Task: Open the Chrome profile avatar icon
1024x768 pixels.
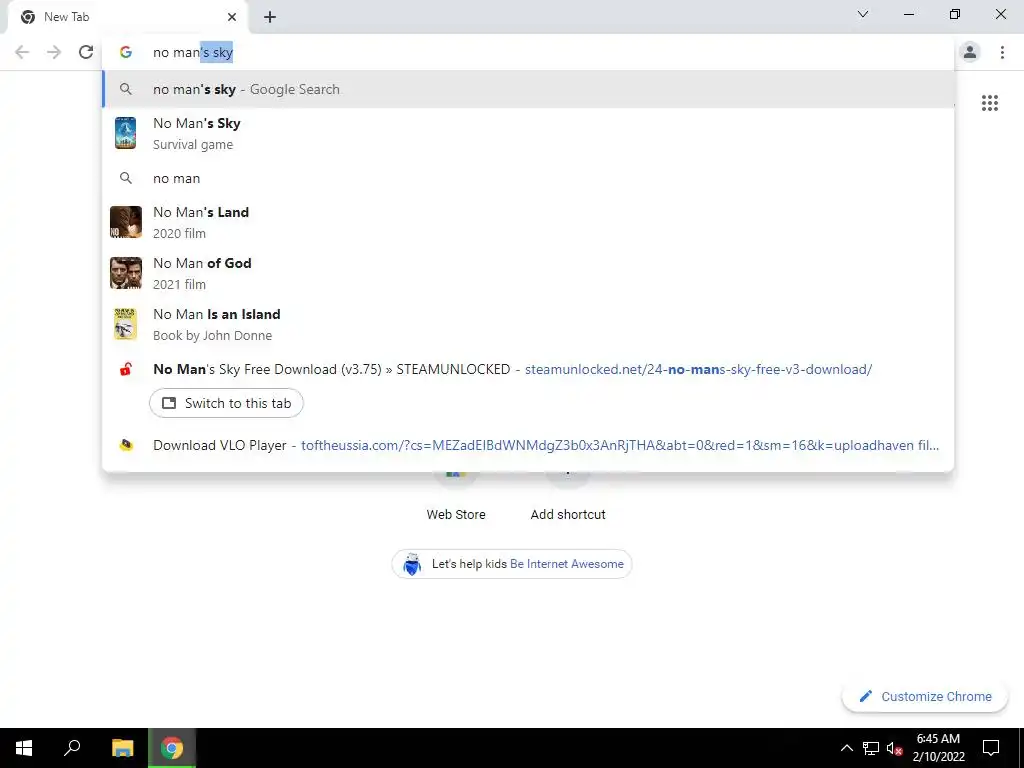Action: click(x=970, y=52)
